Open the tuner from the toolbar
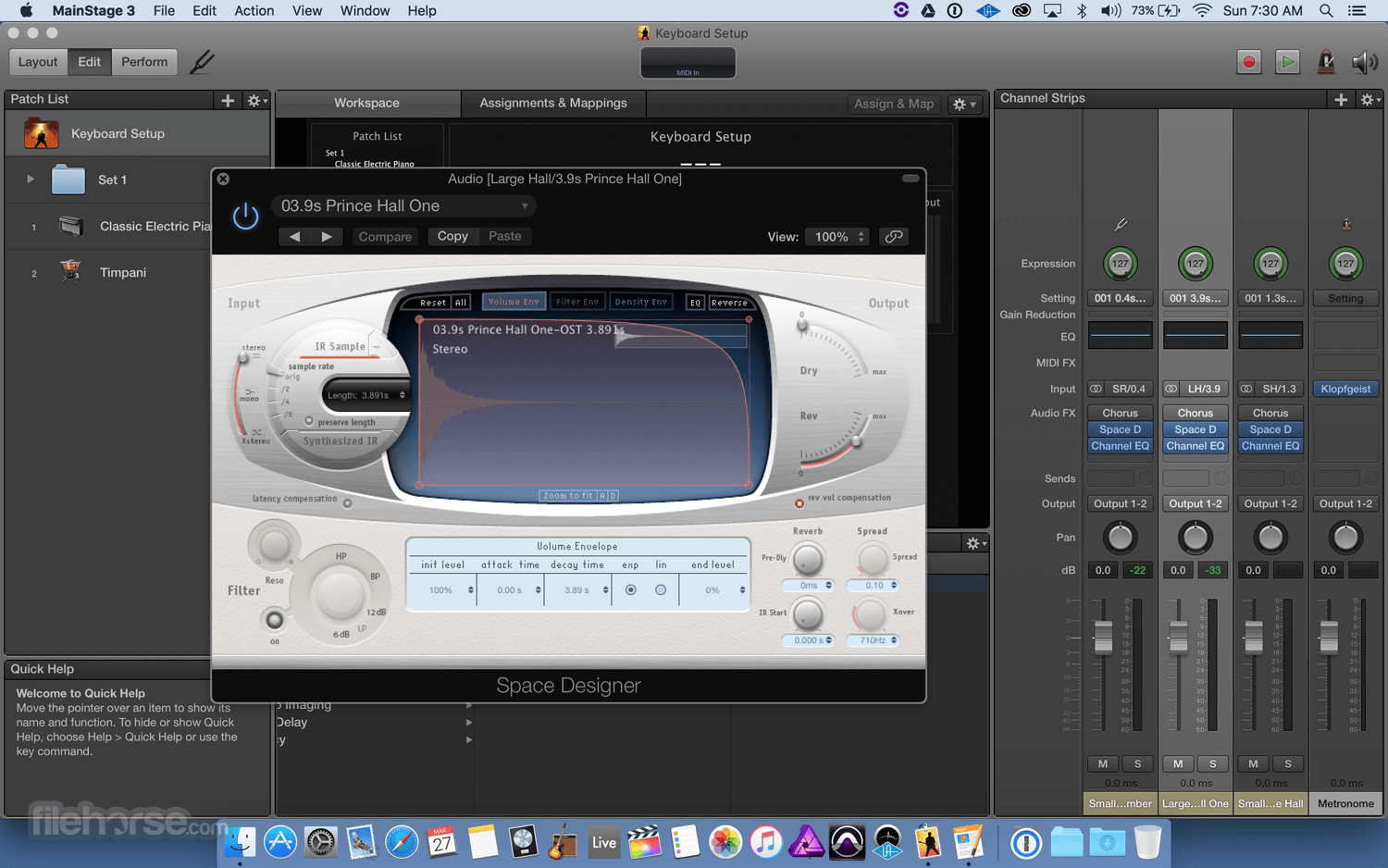This screenshot has width=1388, height=868. (x=202, y=62)
